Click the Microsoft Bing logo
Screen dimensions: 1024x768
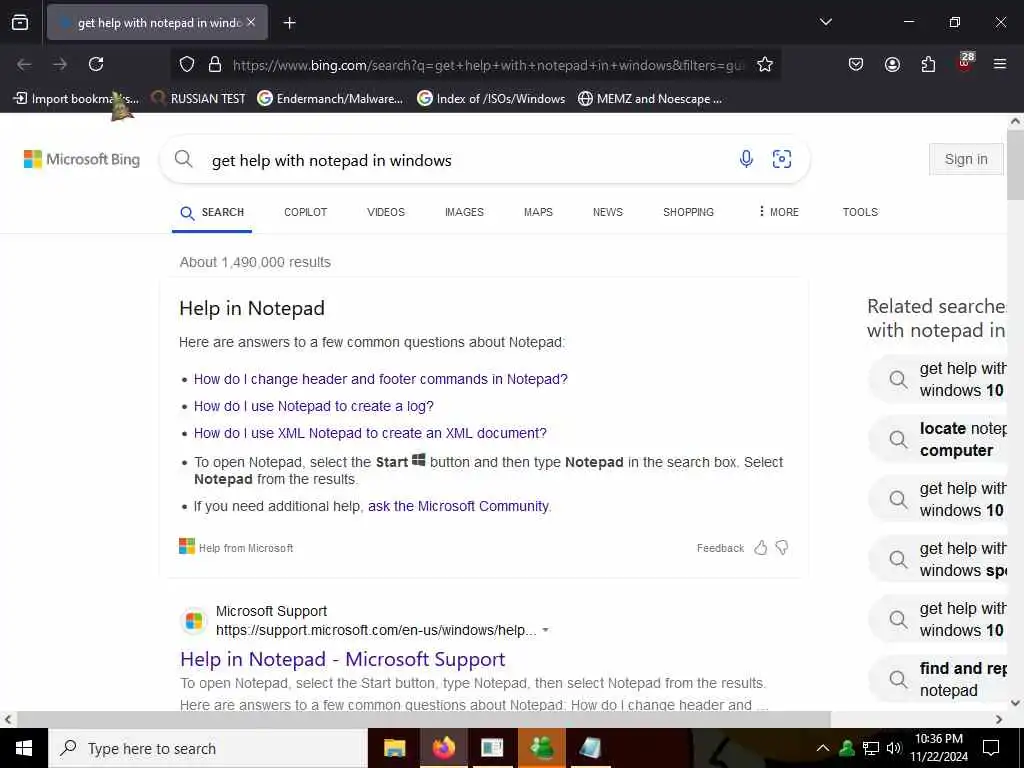point(82,159)
